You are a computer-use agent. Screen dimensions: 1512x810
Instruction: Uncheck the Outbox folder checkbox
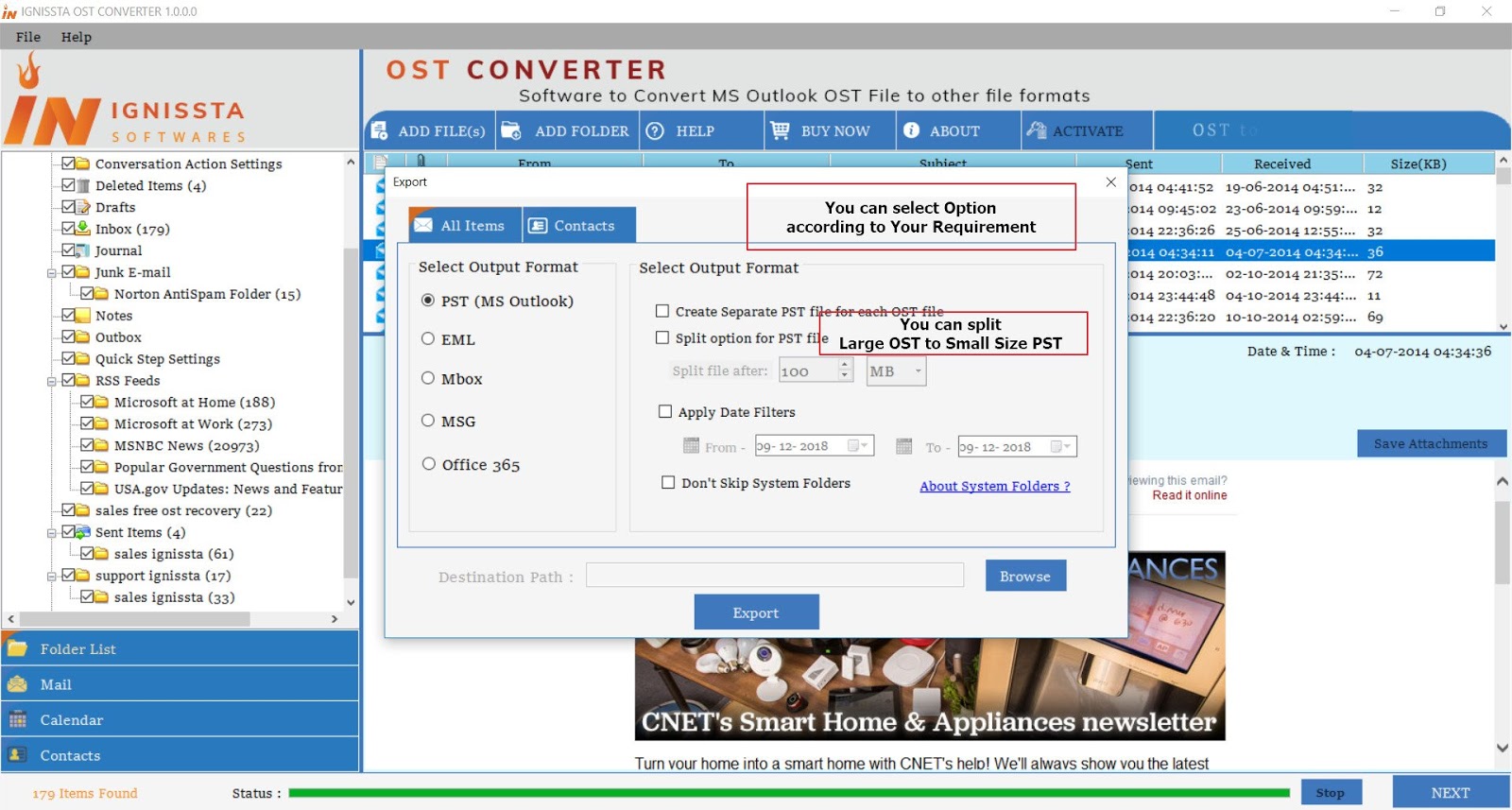(68, 336)
